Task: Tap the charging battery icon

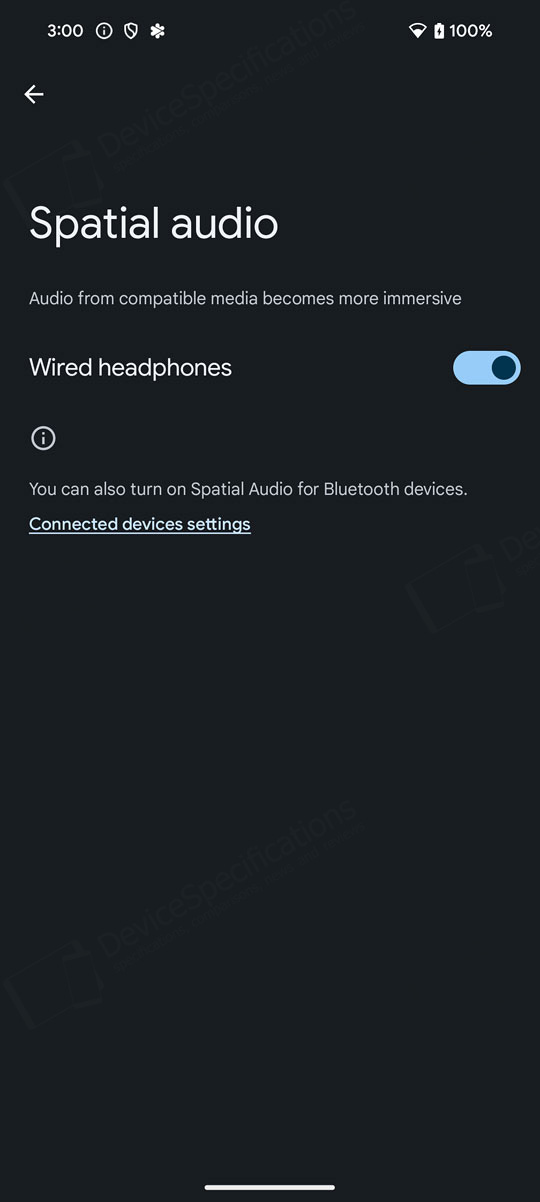Action: point(439,31)
